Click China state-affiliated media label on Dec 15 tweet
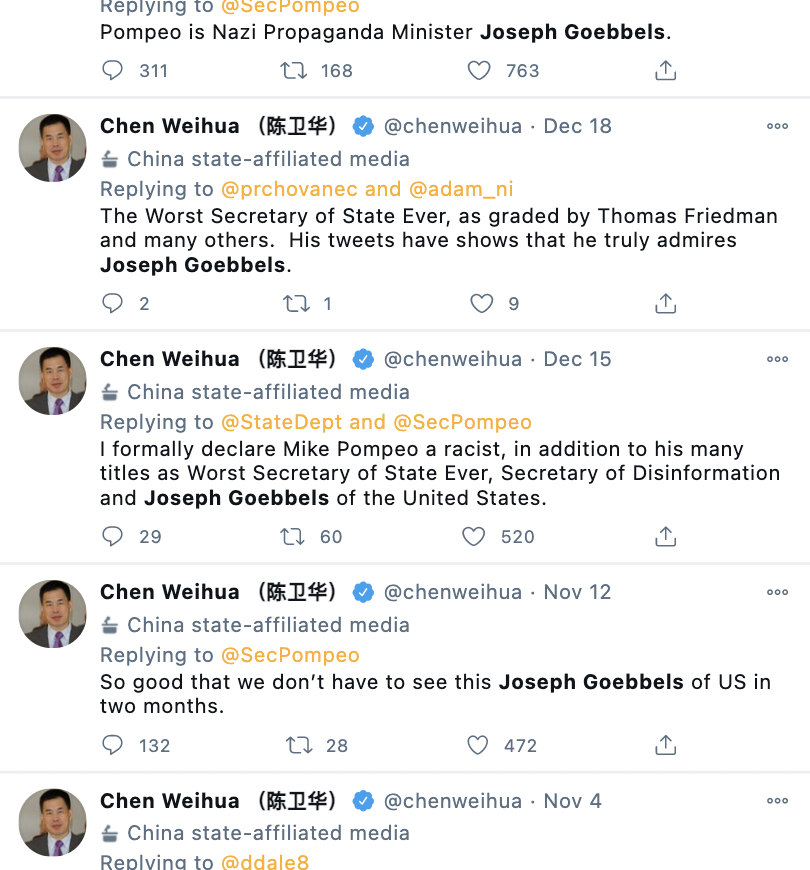The image size is (810, 870). (268, 392)
